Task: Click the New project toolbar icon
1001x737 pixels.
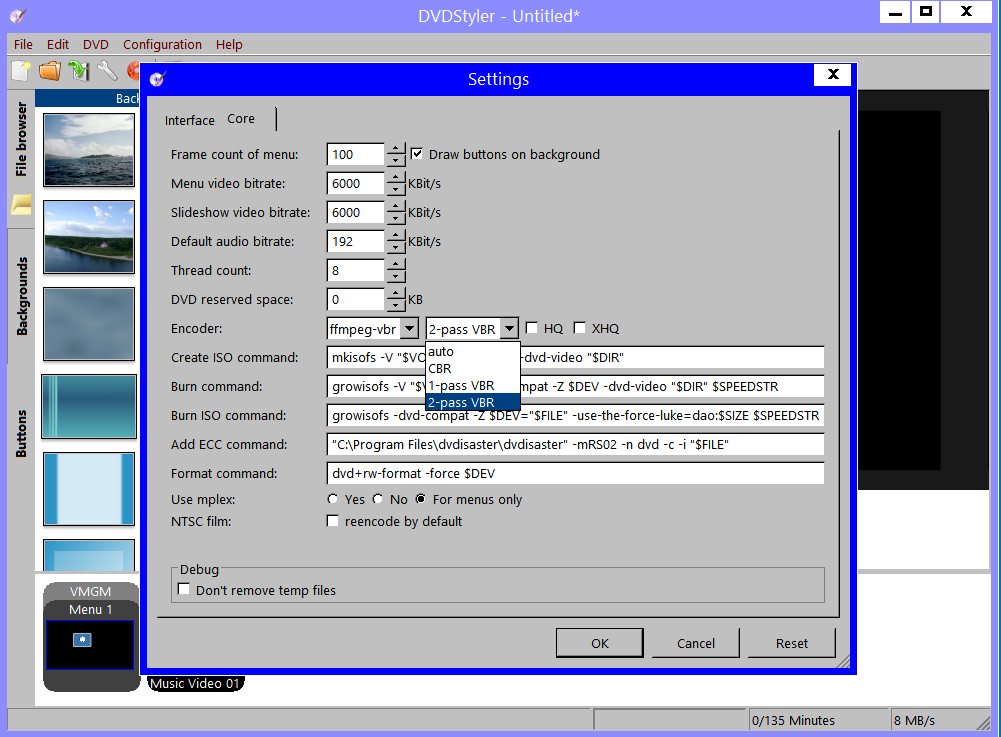Action: pos(21,70)
